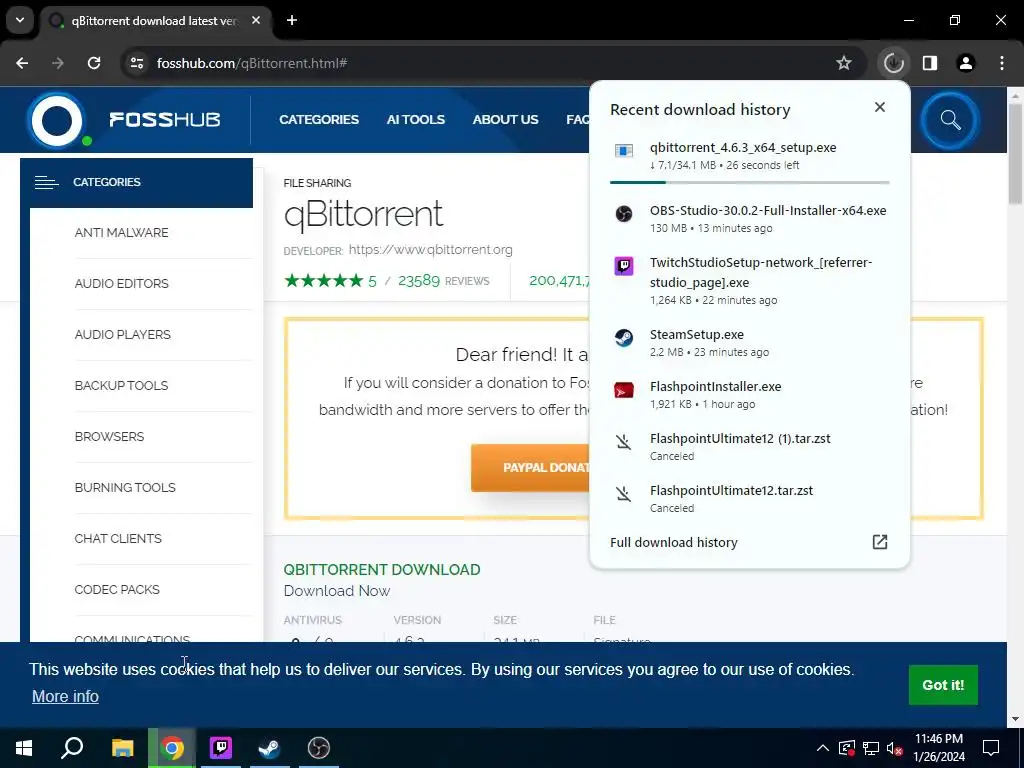
Task: Select the BURNING TOOLS category
Action: coord(125,487)
